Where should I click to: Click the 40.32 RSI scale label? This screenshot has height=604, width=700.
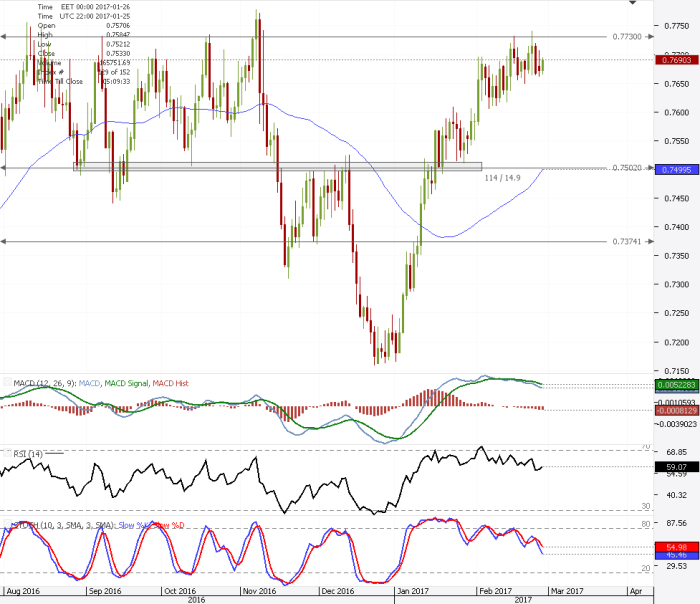pyautogui.click(x=677, y=495)
